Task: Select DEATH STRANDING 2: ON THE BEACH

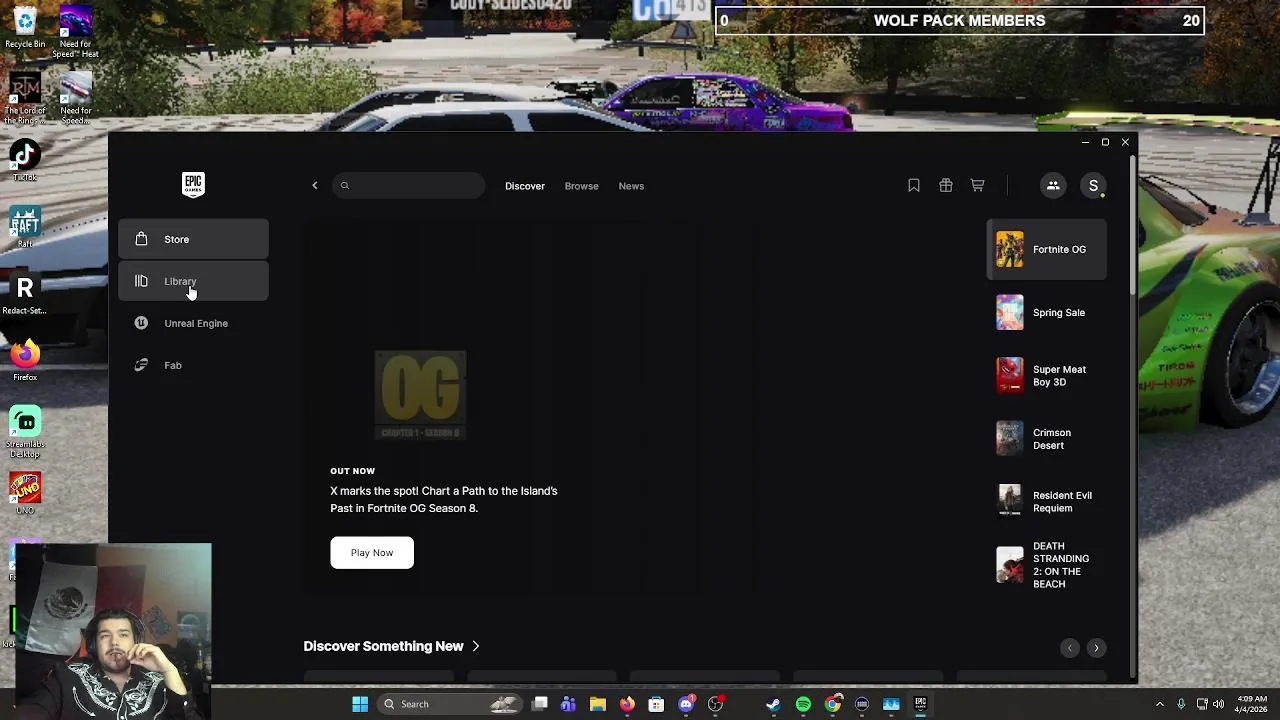Action: [1047, 565]
